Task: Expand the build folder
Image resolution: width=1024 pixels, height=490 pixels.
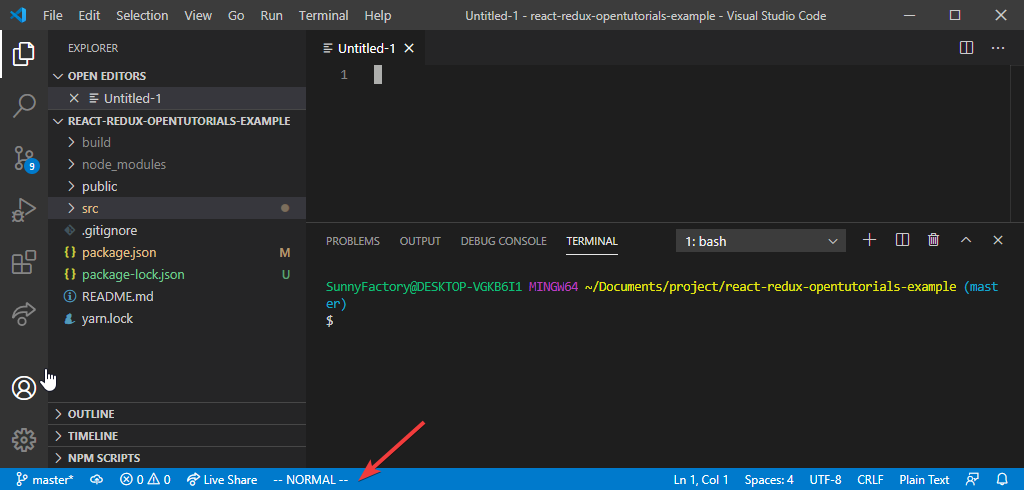Action: [177, 142]
